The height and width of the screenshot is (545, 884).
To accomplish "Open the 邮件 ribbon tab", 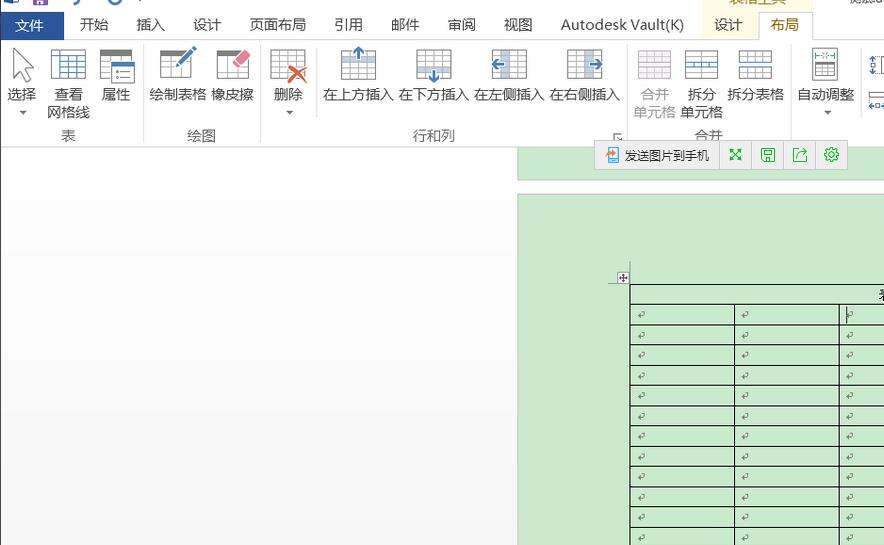I will coord(405,25).
